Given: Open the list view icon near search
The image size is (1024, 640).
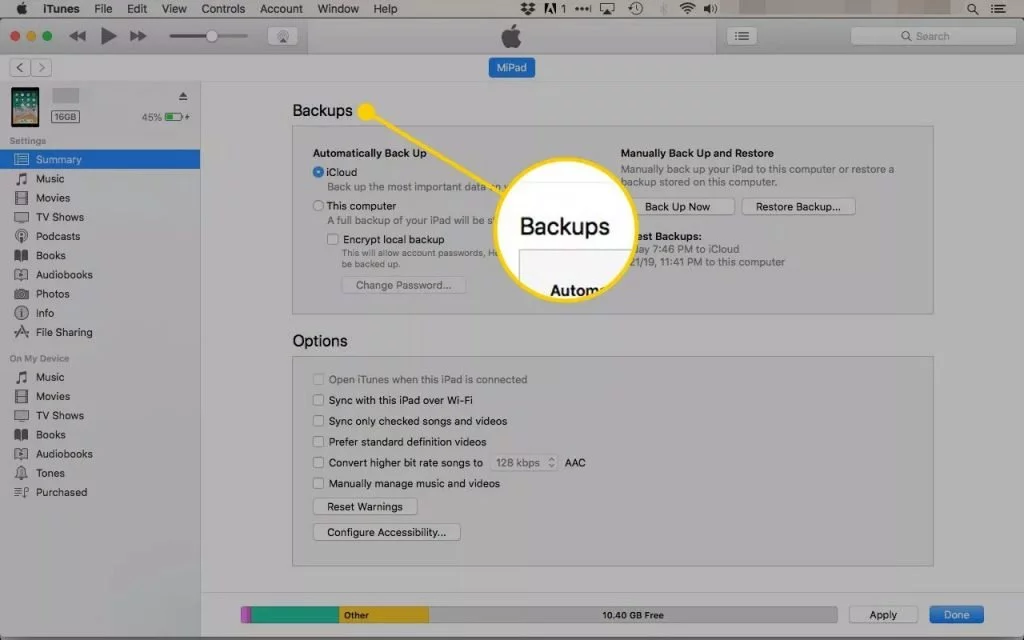Looking at the screenshot, I should click(740, 36).
